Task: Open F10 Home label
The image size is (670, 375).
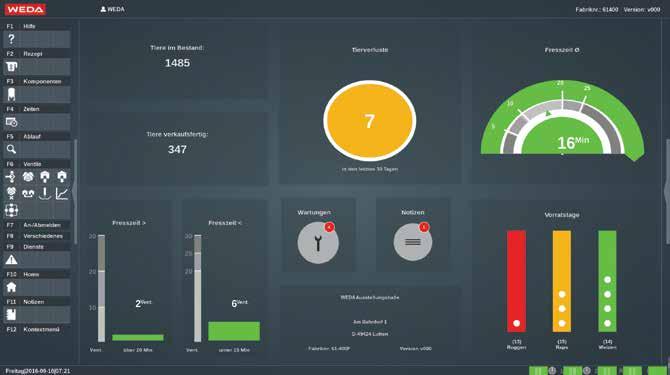Action: (x=36, y=274)
